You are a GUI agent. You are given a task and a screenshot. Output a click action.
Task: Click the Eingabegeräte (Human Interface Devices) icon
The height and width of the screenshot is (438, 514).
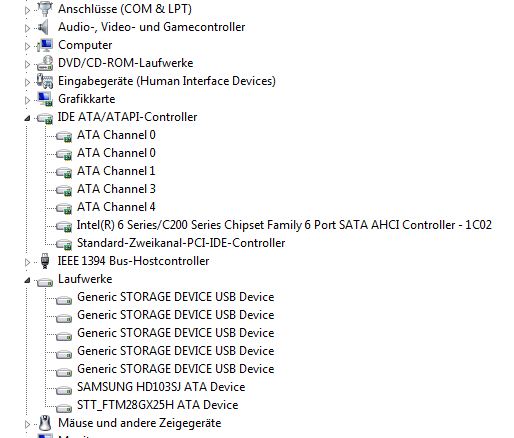tap(45, 81)
